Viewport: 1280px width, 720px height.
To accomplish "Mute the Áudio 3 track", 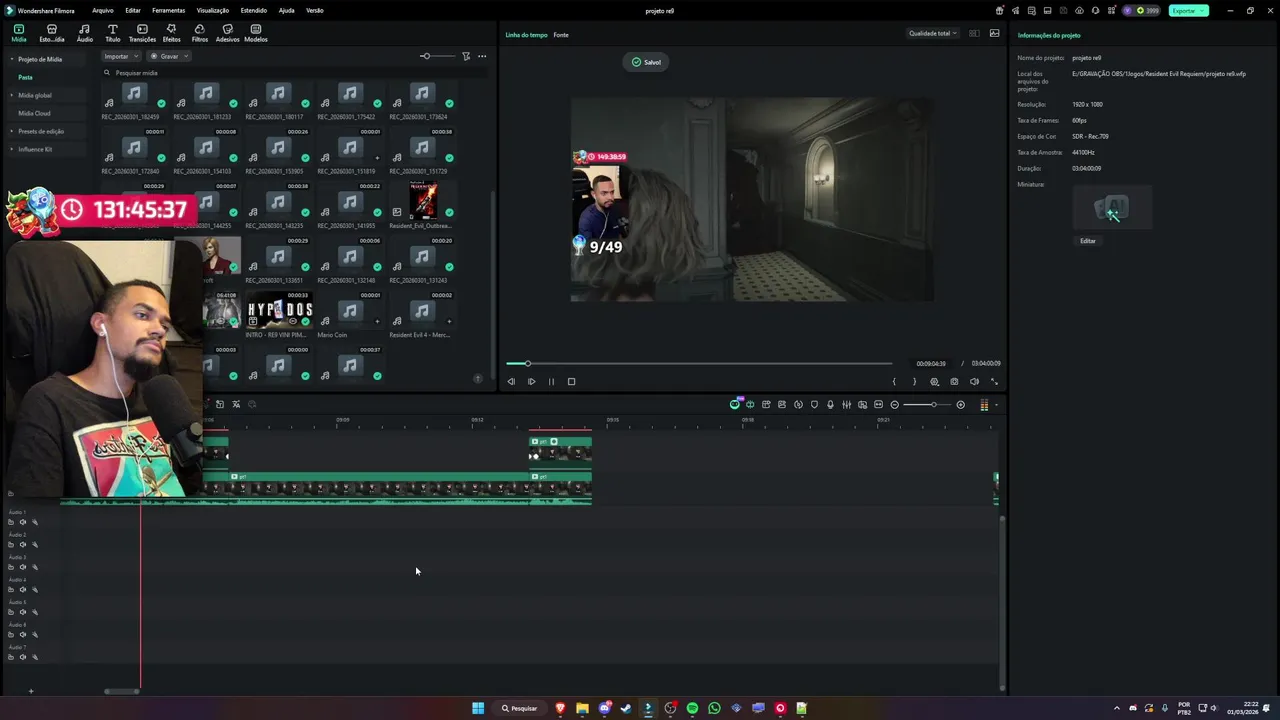I will (23, 567).
